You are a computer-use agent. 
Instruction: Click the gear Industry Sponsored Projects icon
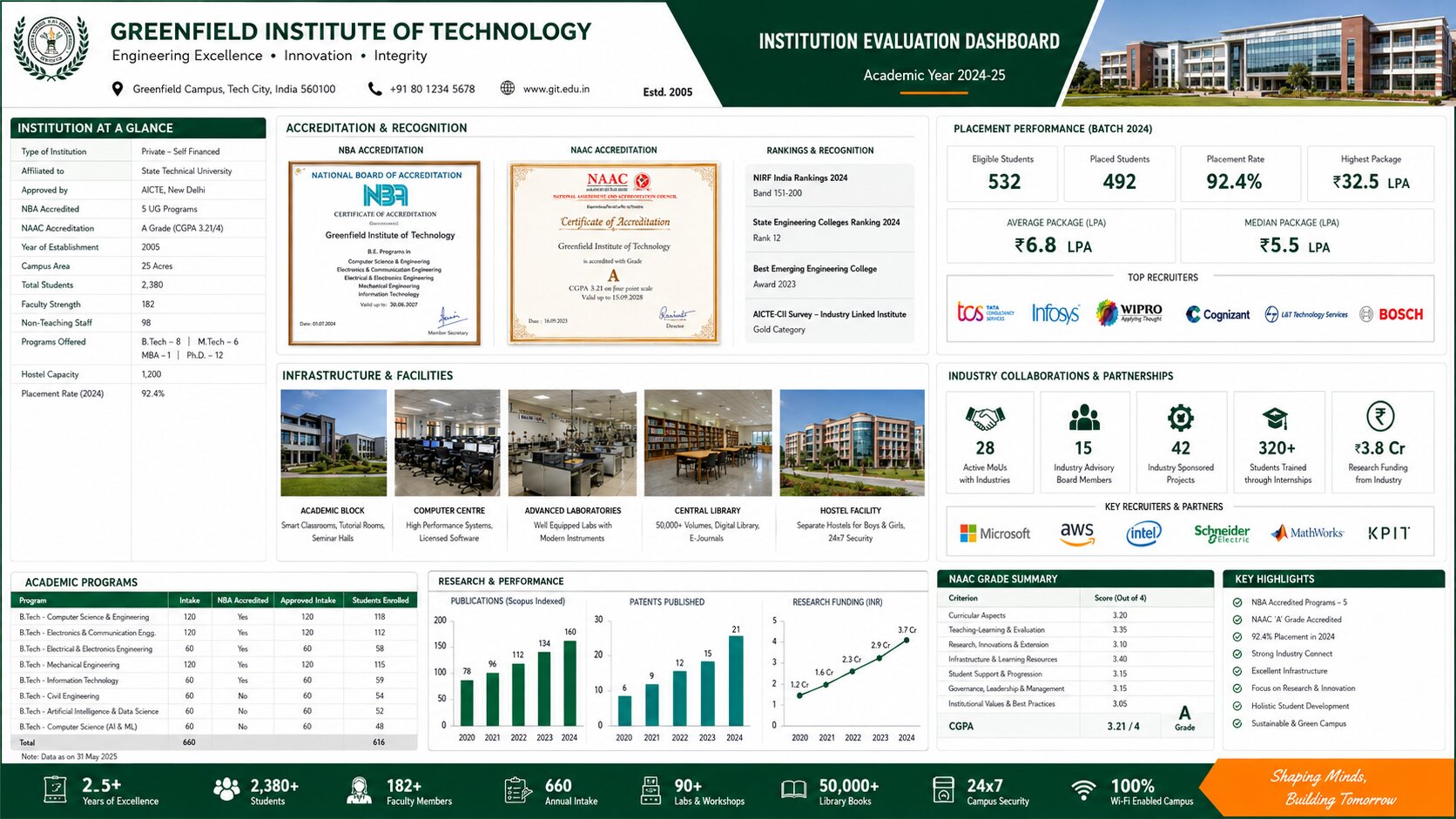point(1181,419)
